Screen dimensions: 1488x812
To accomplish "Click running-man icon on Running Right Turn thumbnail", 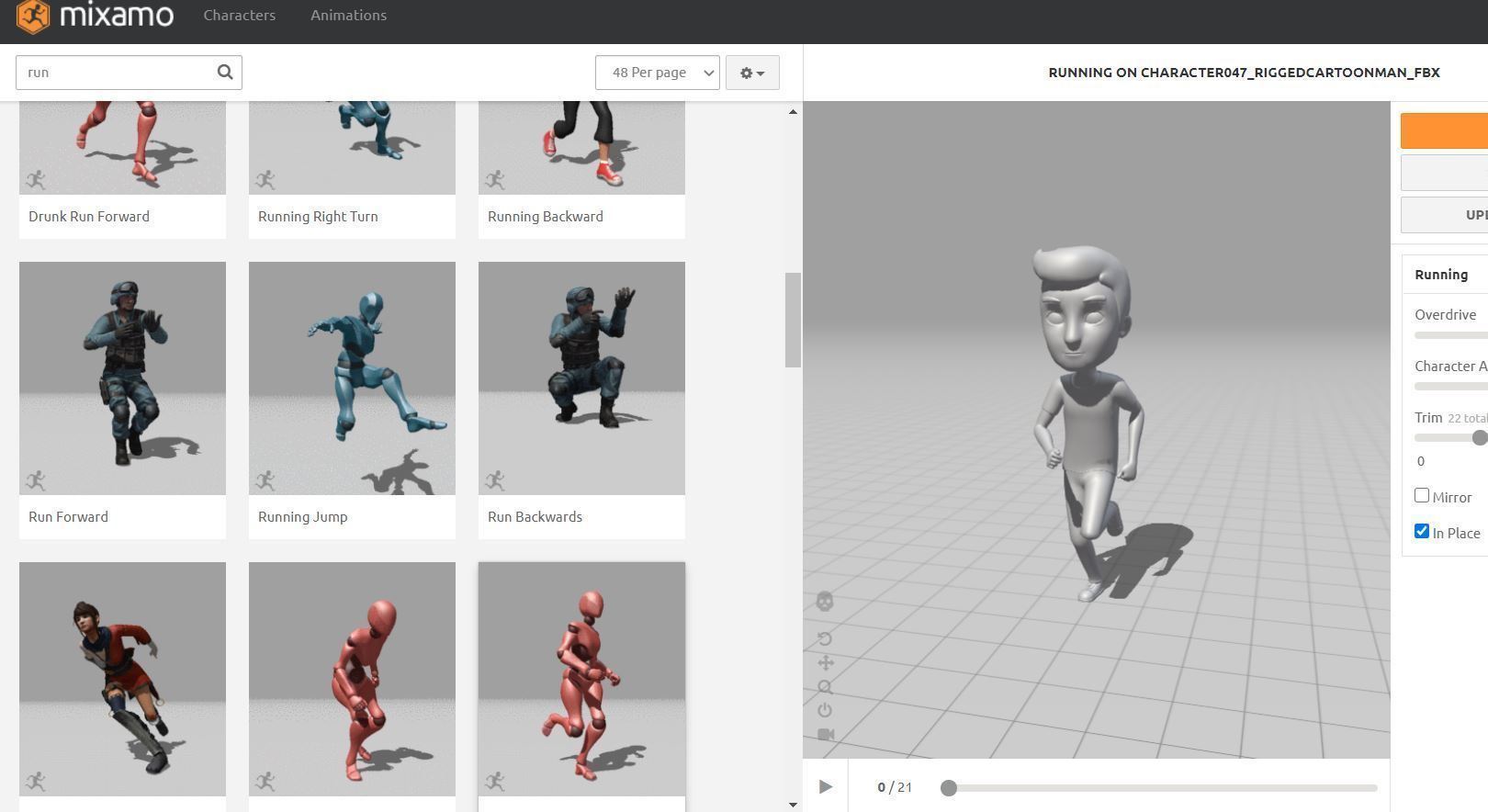I will 265,179.
